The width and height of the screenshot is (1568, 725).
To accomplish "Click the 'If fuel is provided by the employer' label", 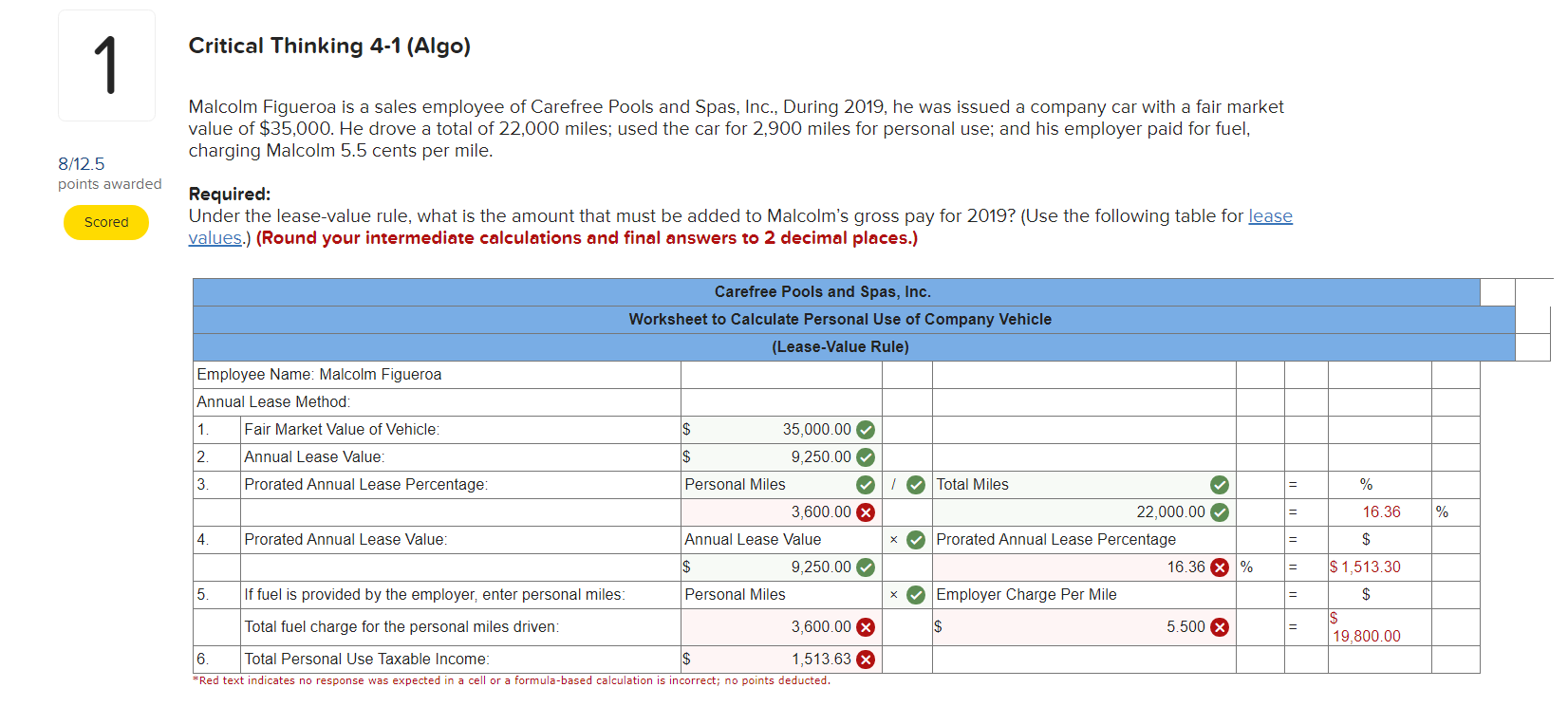I will (435, 595).
